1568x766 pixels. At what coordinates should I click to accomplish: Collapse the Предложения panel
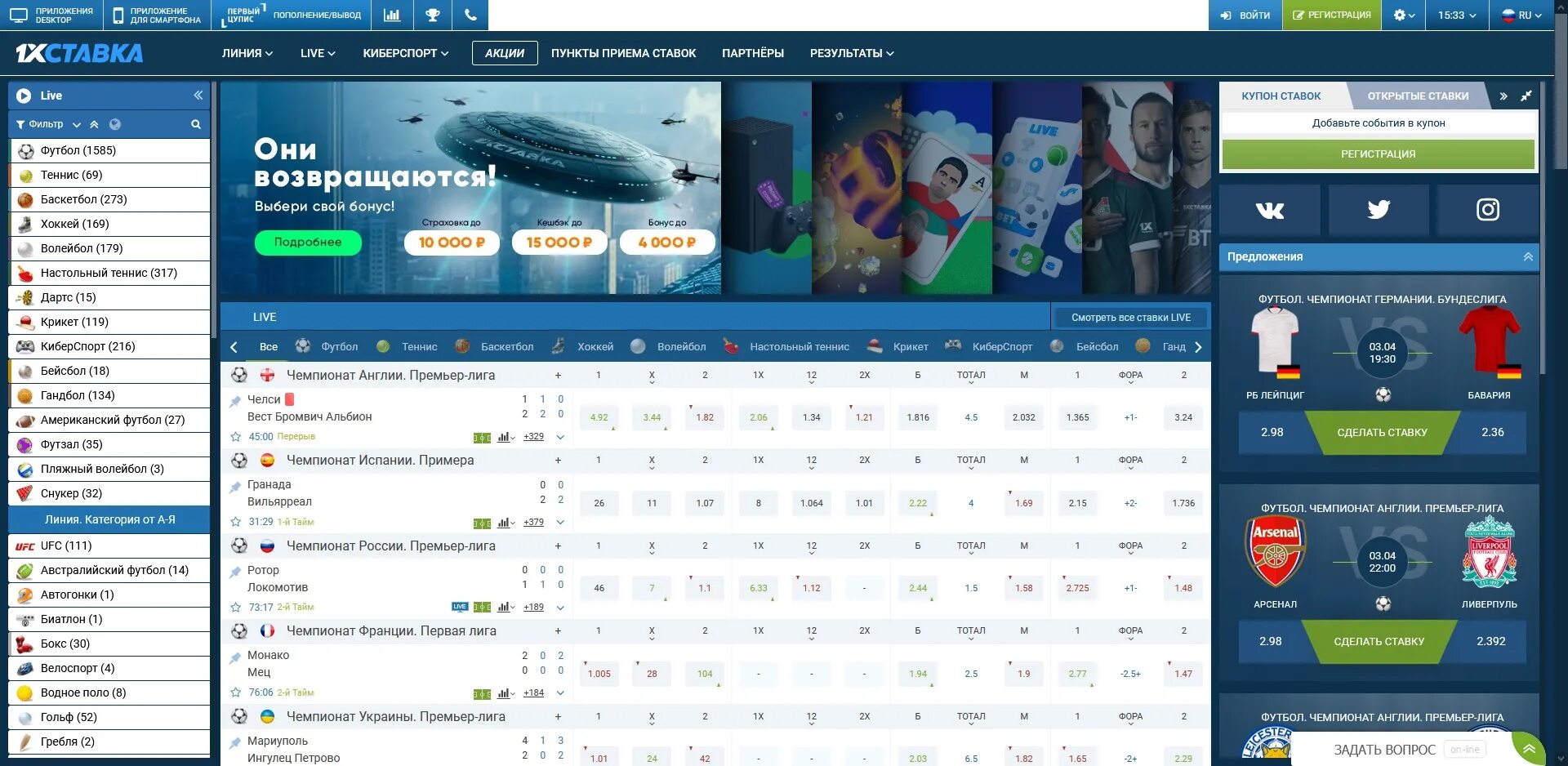click(x=1528, y=256)
